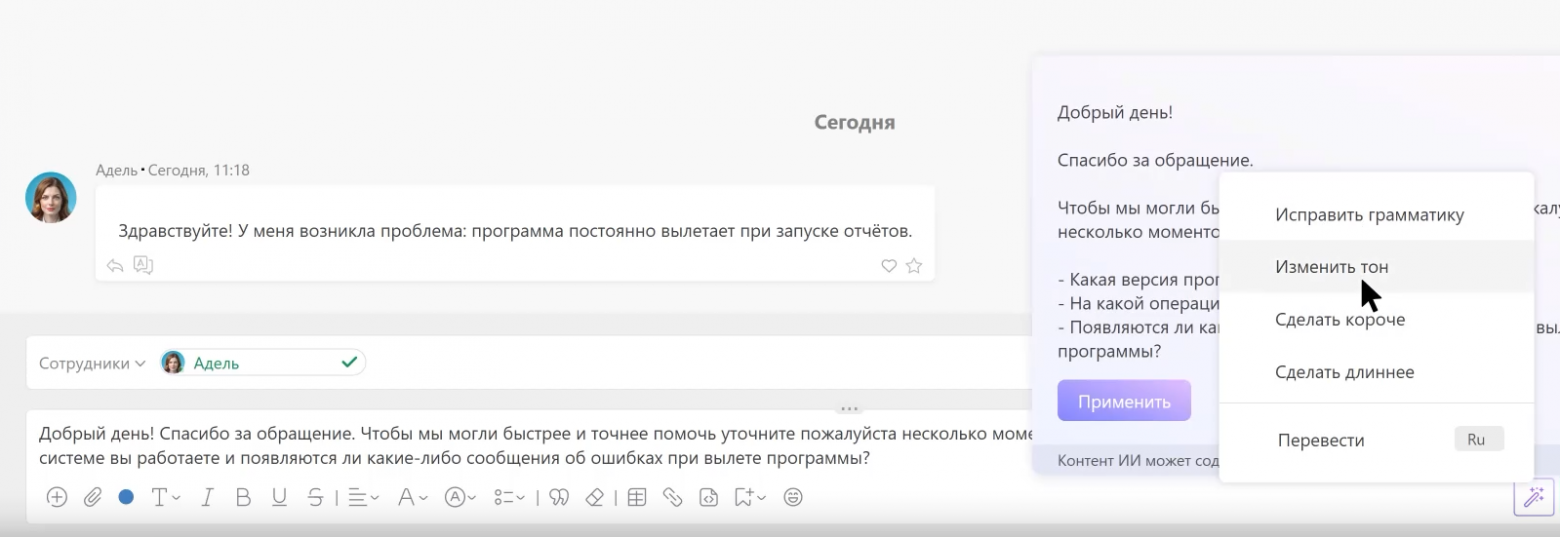The image size is (1560, 537).
Task: Clear formatting with the eraser icon
Action: pyautogui.click(x=595, y=497)
